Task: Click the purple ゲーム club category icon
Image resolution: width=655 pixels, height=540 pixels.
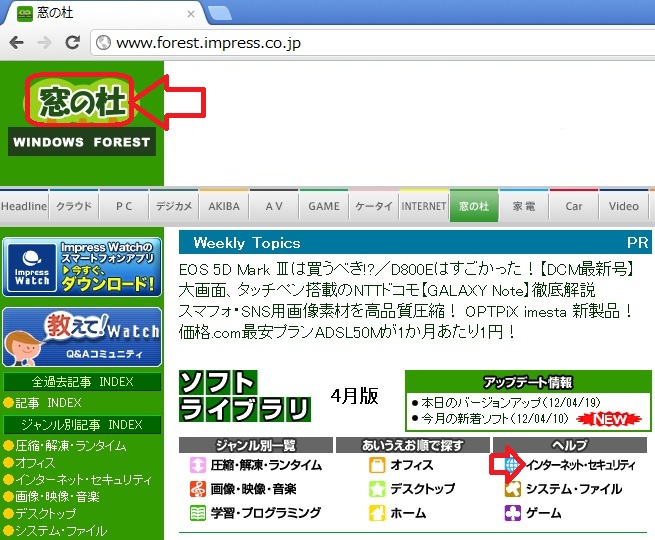Action: [513, 513]
